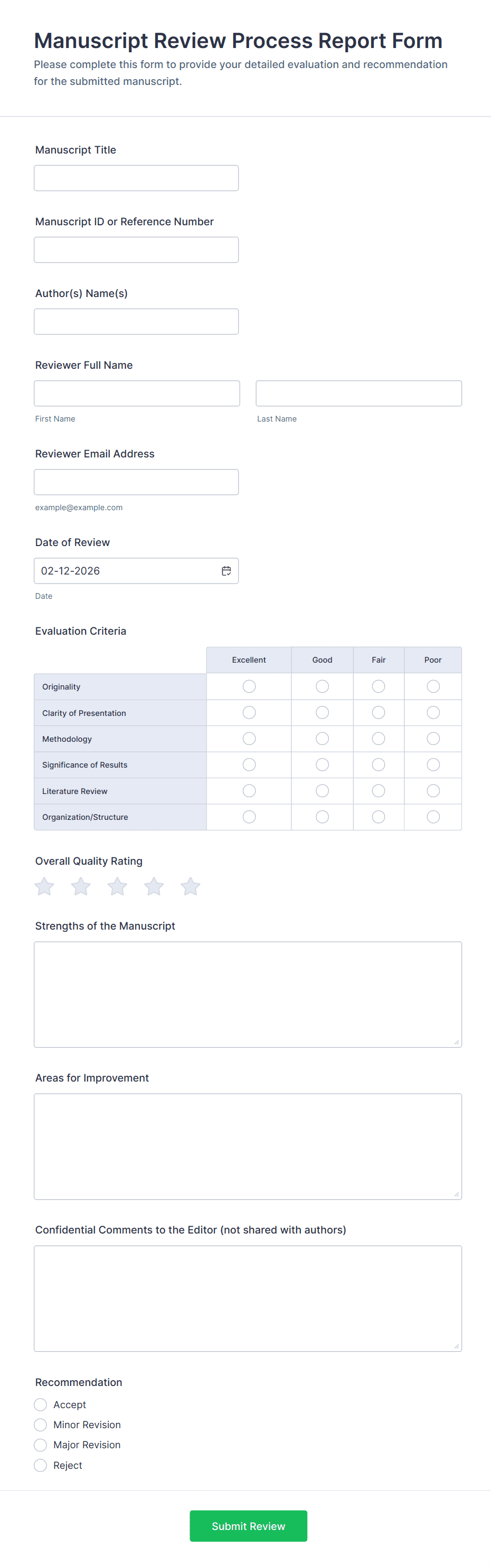Rate overall quality with the fourth star
The height and width of the screenshot is (1568, 491).
click(154, 886)
